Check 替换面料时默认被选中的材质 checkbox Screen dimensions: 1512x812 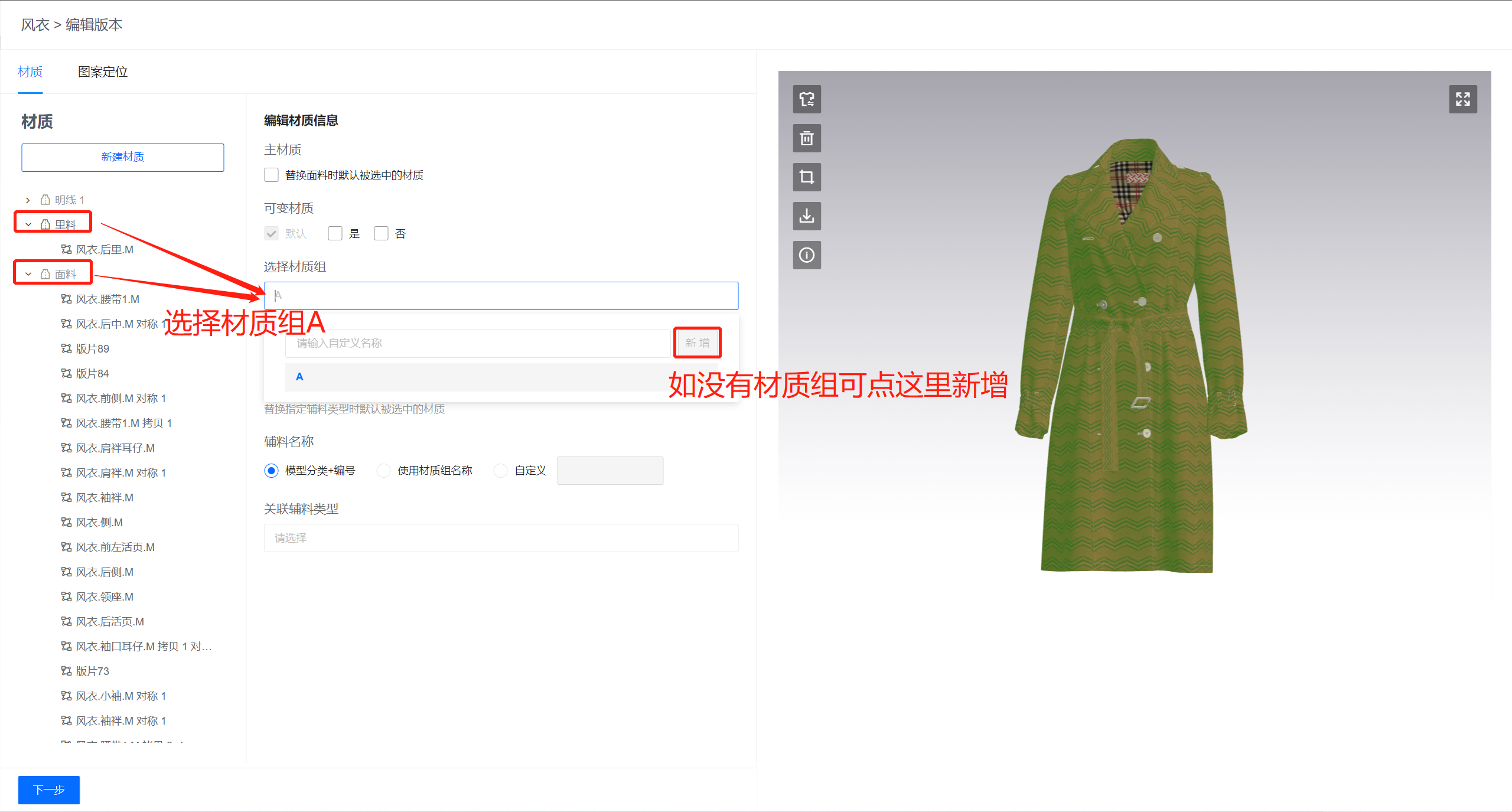pyautogui.click(x=271, y=175)
